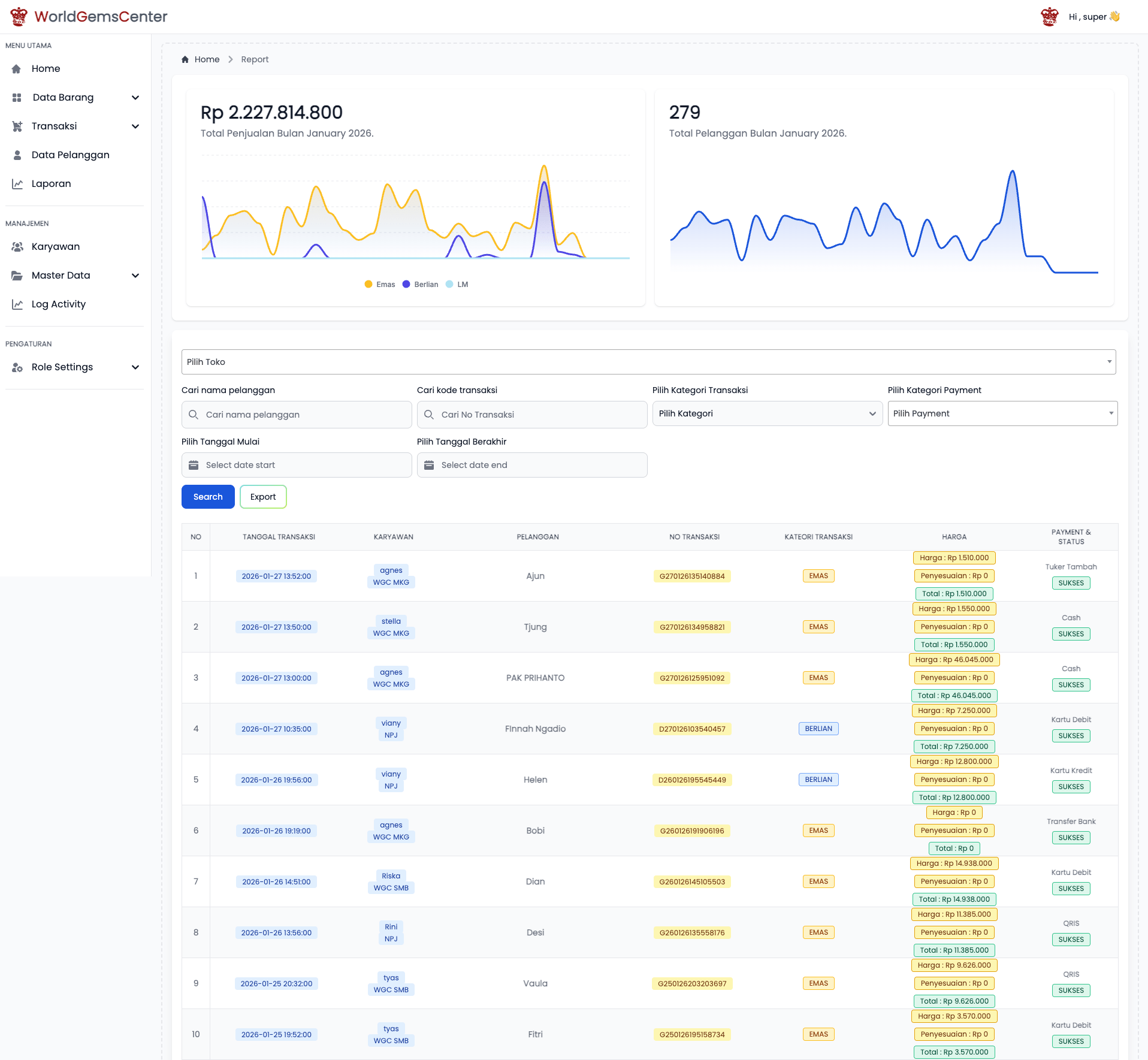The width and height of the screenshot is (1148, 1060).
Task: Click the Karyawan users icon
Action: point(17,247)
